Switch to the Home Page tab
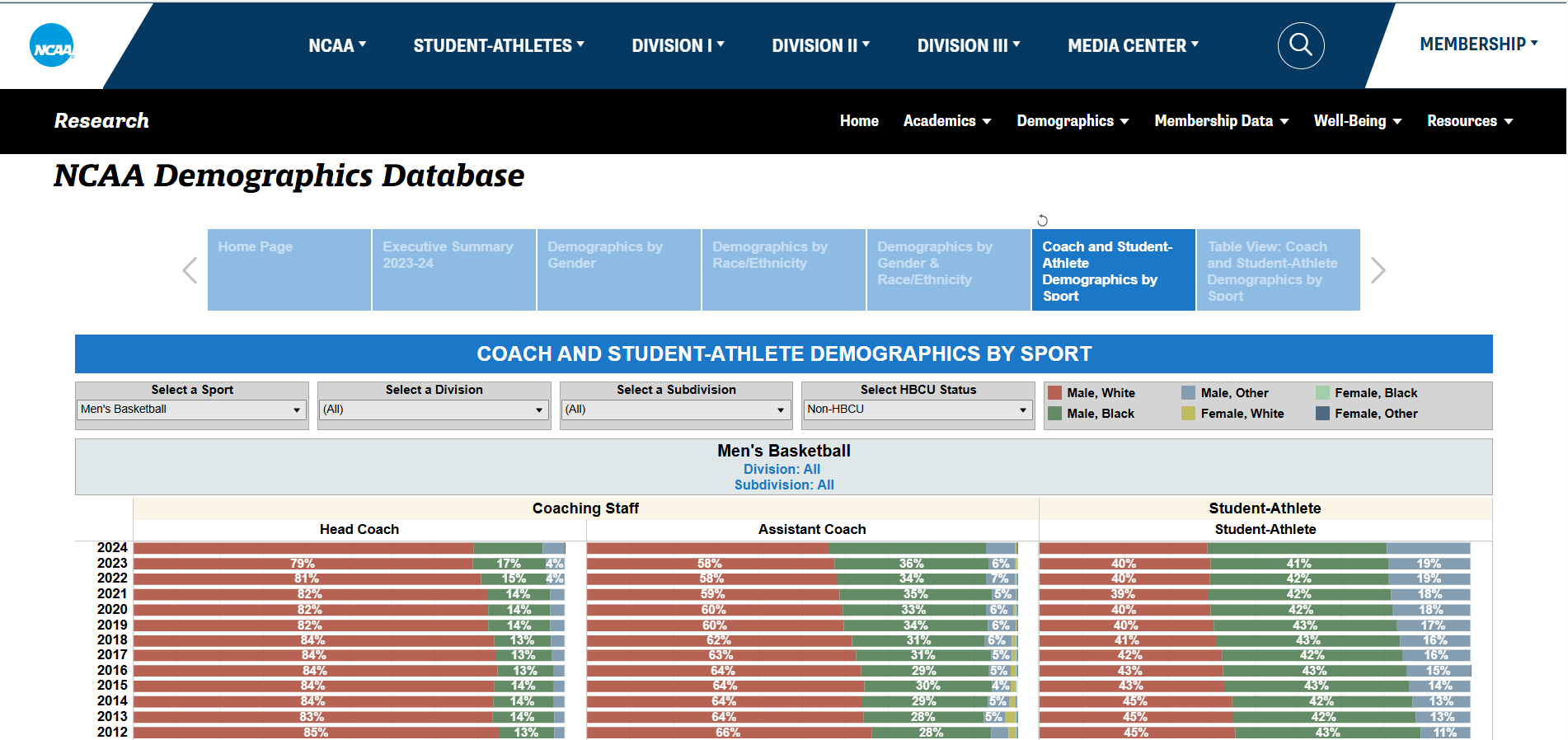The height and width of the screenshot is (740, 1568). coord(289,269)
